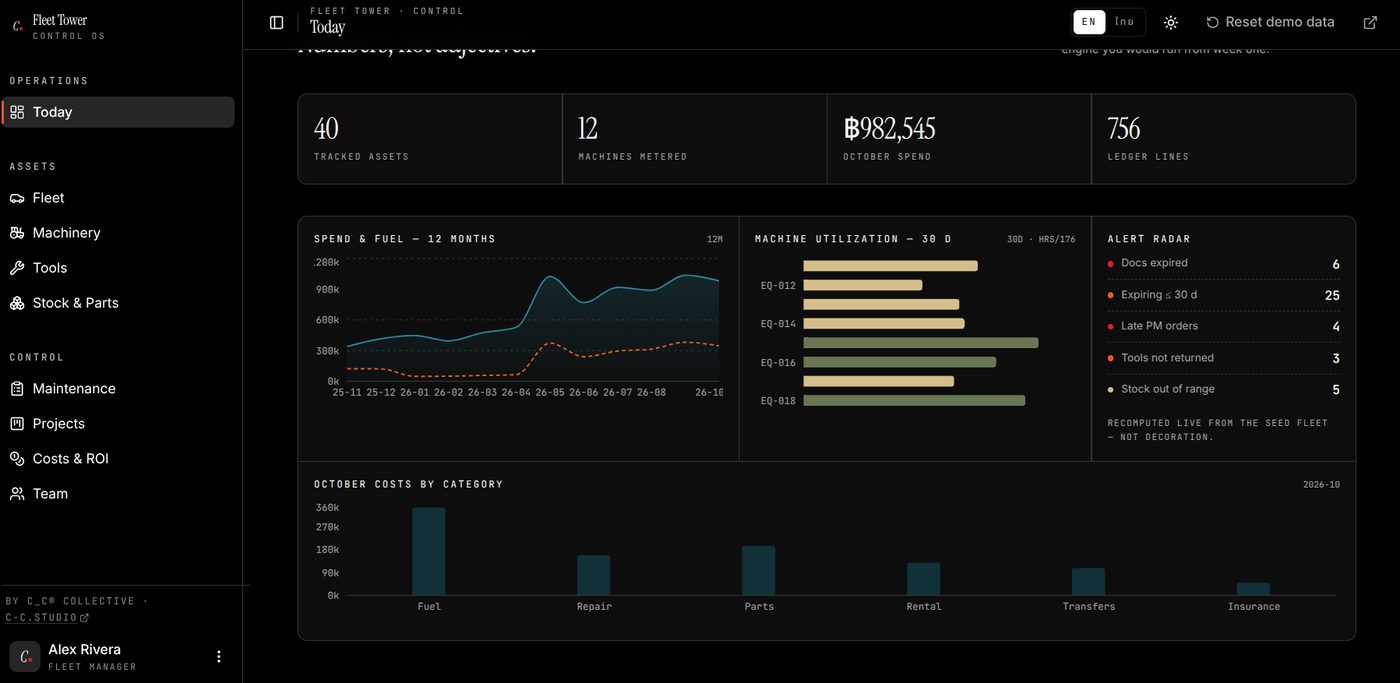Click the 756 Ledger Lines card
This screenshot has width=1400, height=683.
(1224, 139)
